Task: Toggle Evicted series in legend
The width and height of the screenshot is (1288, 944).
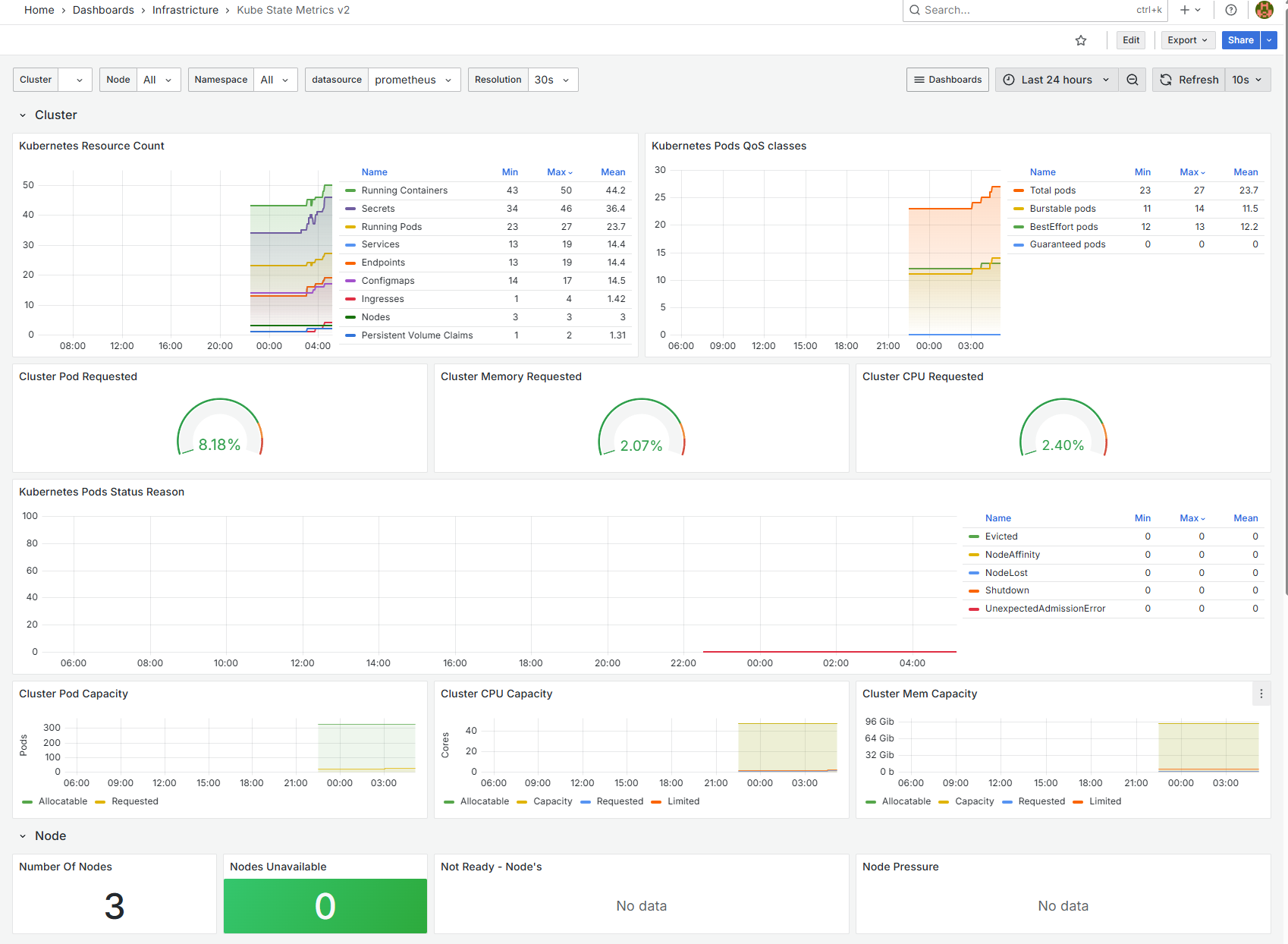Action: click(x=1001, y=537)
